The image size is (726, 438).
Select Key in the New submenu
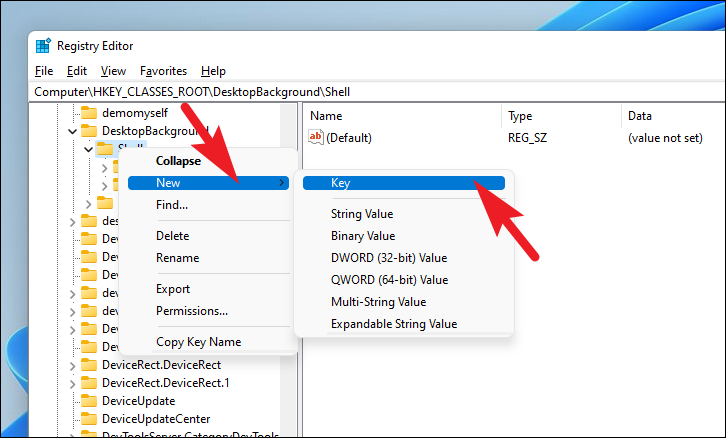(404, 183)
